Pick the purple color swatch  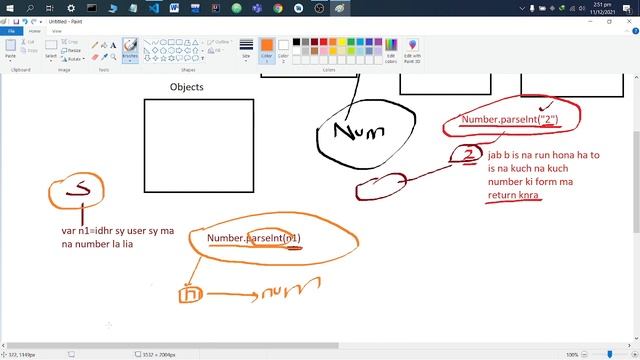(x=378, y=42)
